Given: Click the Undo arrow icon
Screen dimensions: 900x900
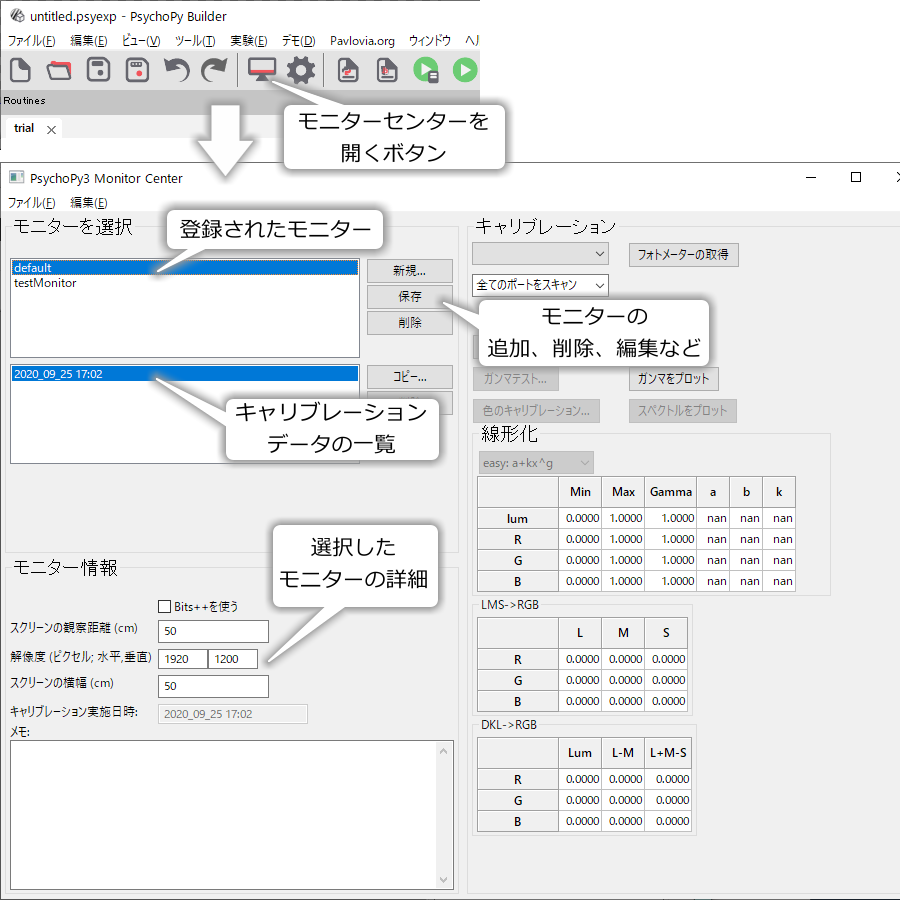Looking at the screenshot, I should point(176,71).
